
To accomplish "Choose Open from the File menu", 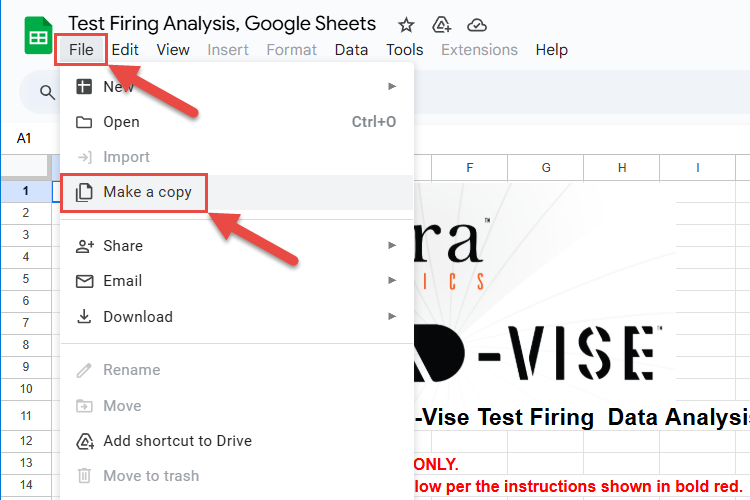I will [236, 122].
